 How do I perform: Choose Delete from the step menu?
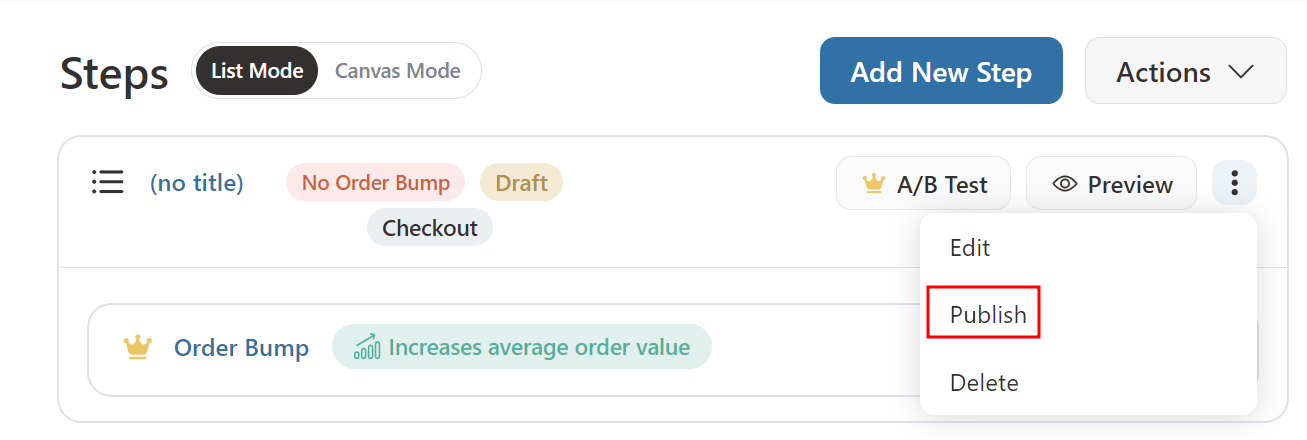(984, 382)
